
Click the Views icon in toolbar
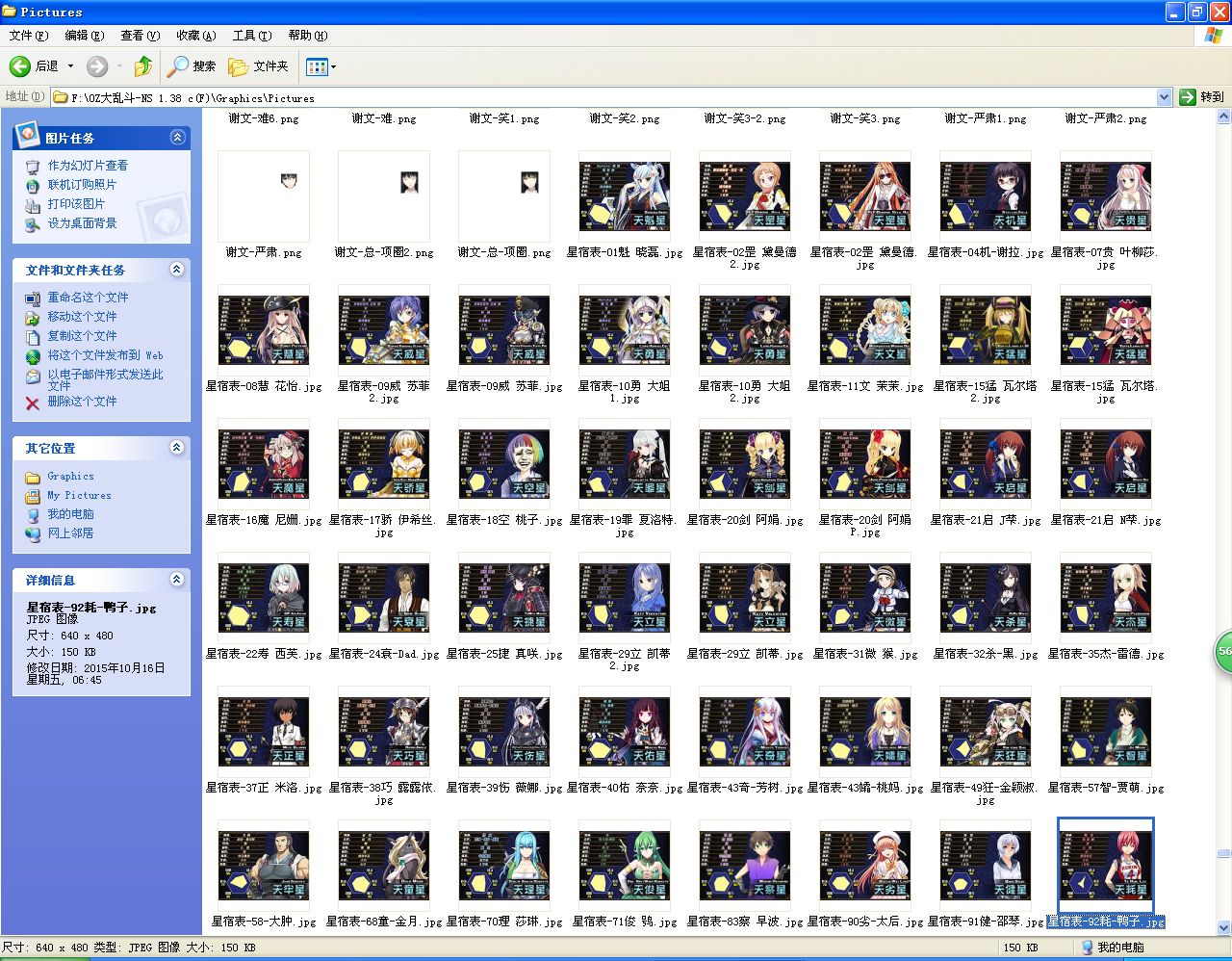(316, 66)
